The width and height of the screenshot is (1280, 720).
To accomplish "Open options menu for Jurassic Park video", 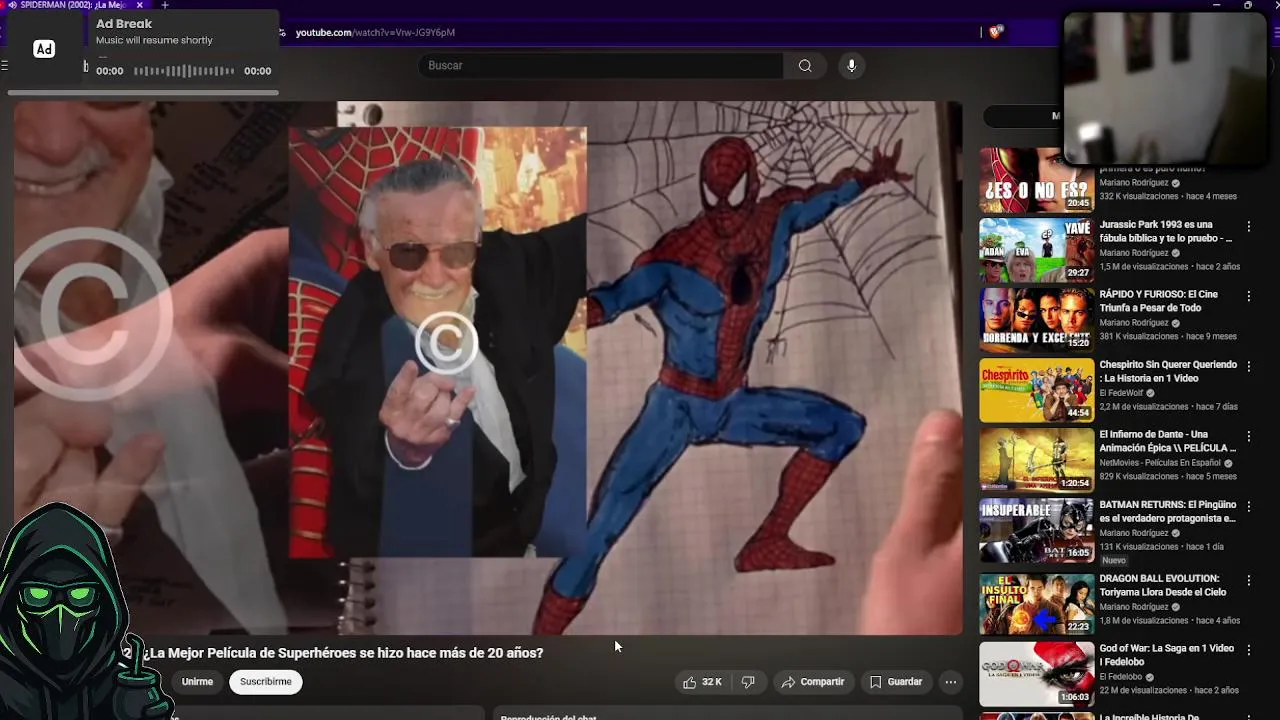I will coord(1248,227).
